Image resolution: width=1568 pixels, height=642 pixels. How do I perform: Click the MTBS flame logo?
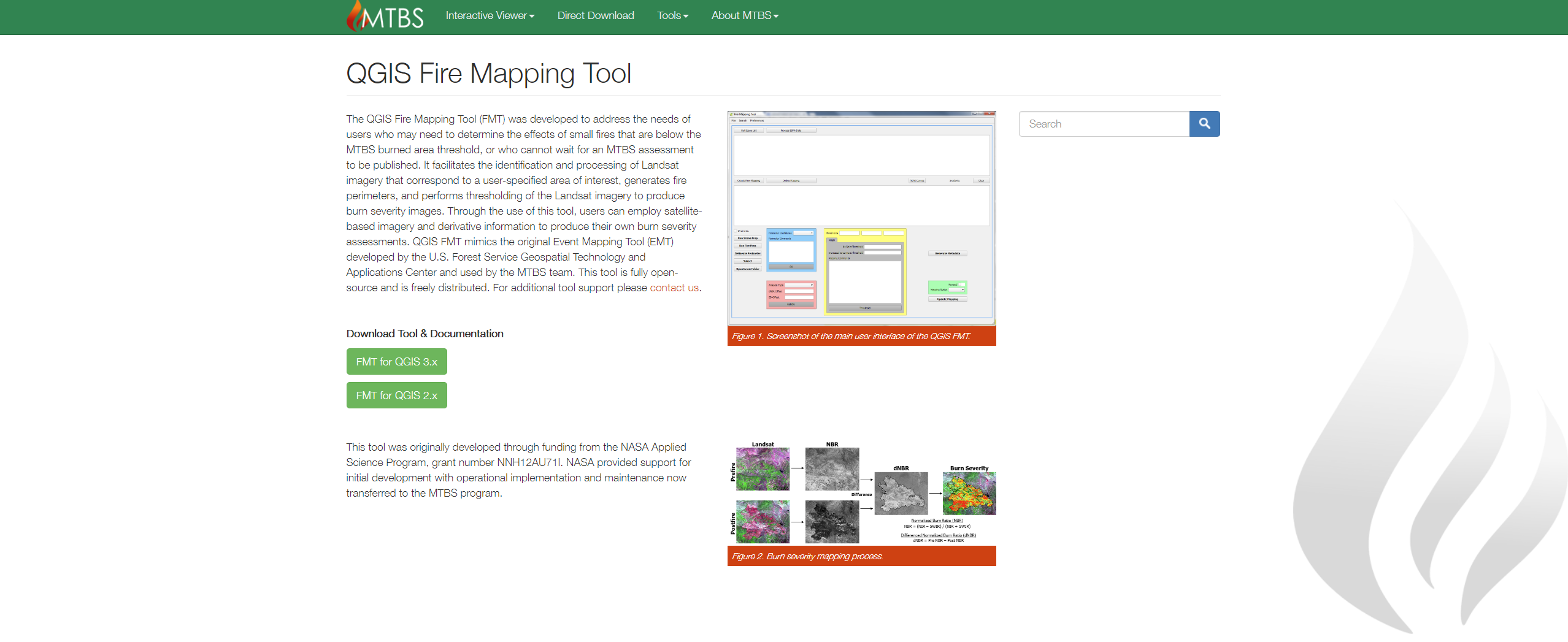385,16
